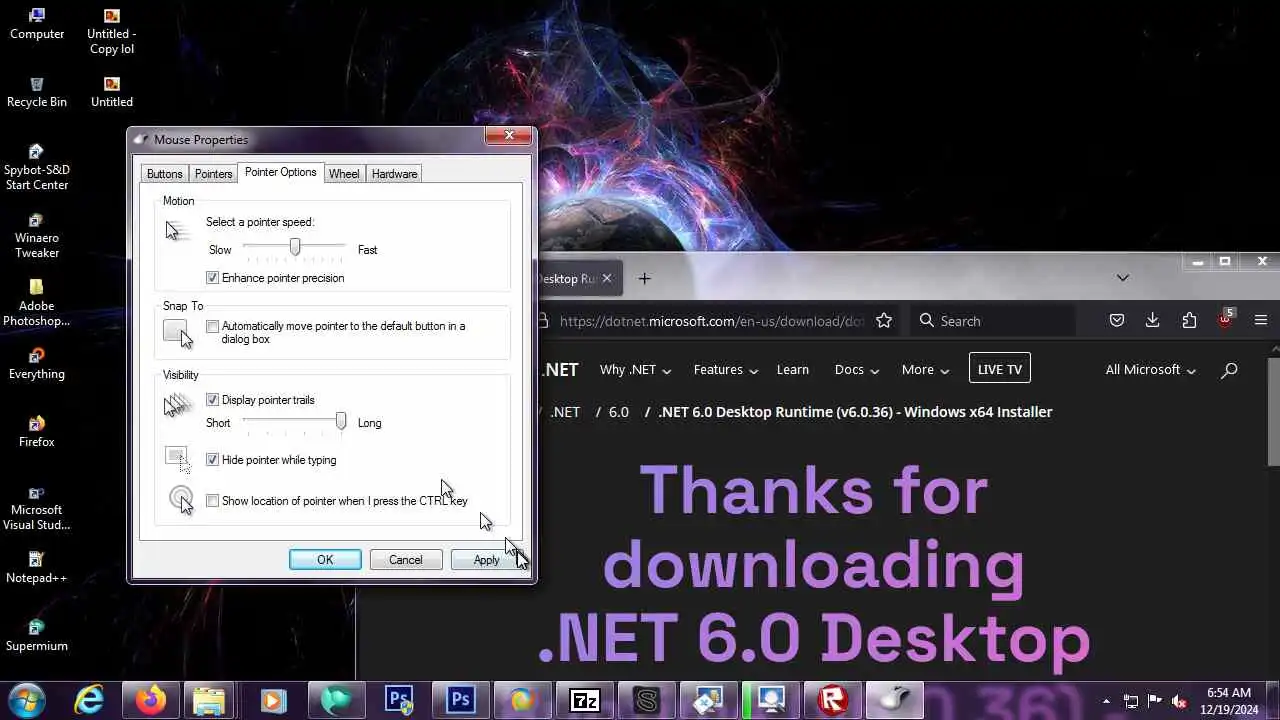Click the Mouse Properties taskbar button
Image resolution: width=1280 pixels, height=720 pixels.
[894, 700]
